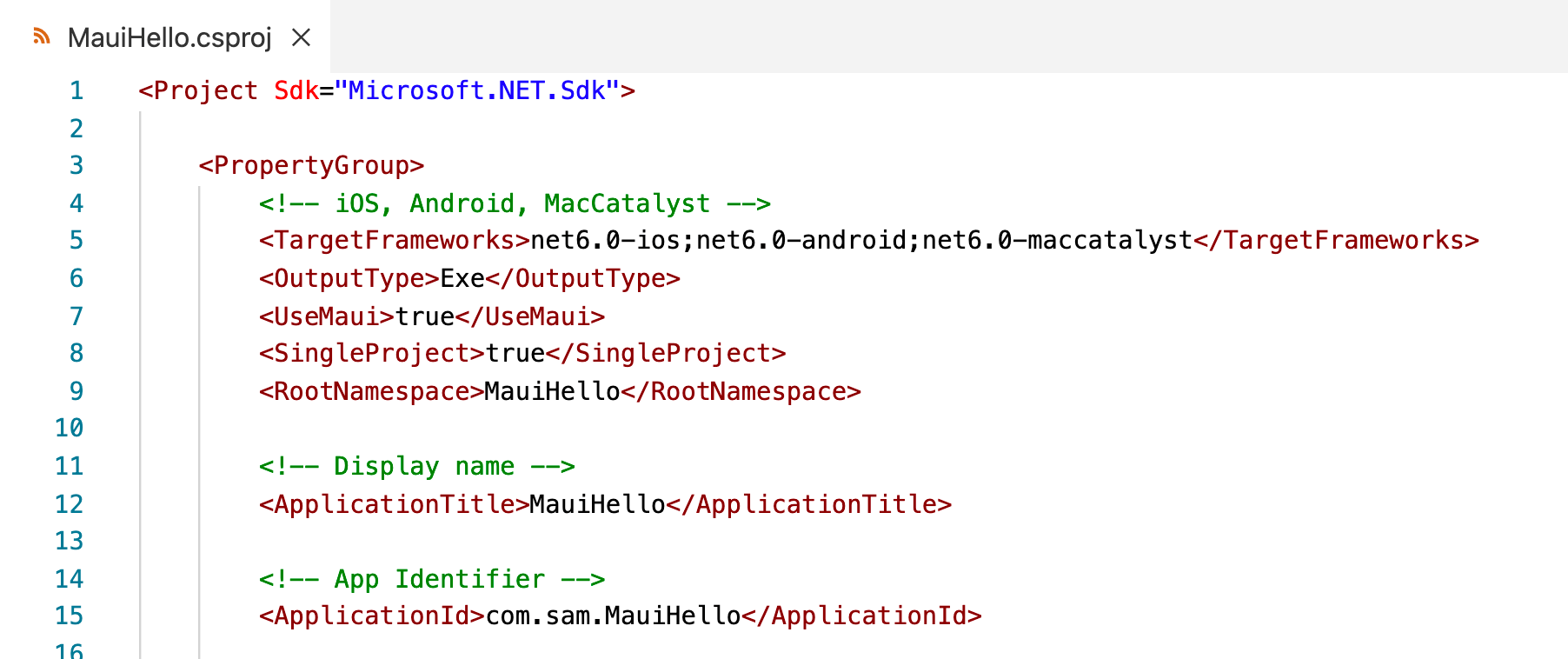The height and width of the screenshot is (659, 1568).
Task: Click the opening PropertyGroup tag
Action: 311,165
